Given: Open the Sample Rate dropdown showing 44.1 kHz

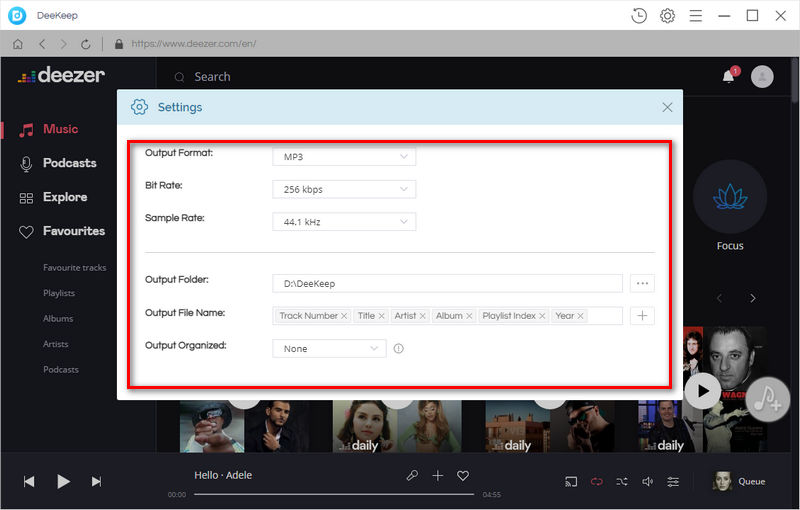Looking at the screenshot, I should coord(344,222).
